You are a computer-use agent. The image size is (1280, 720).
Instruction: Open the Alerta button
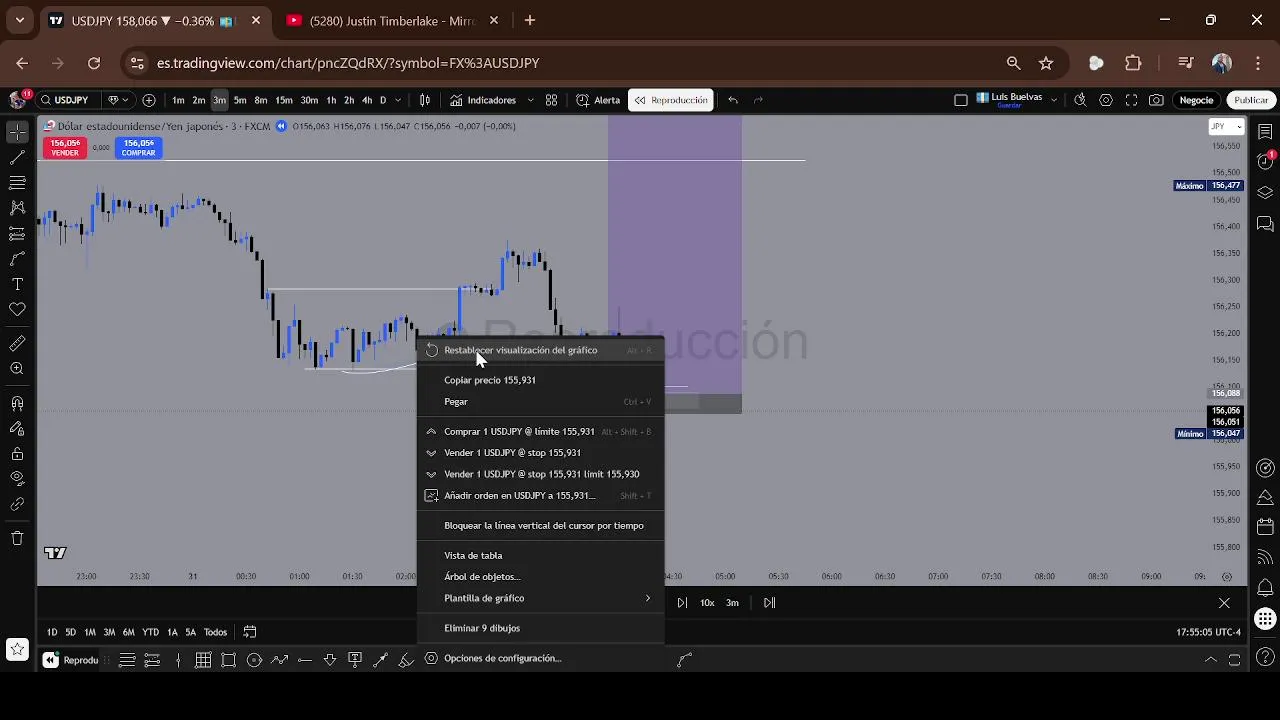(x=598, y=100)
